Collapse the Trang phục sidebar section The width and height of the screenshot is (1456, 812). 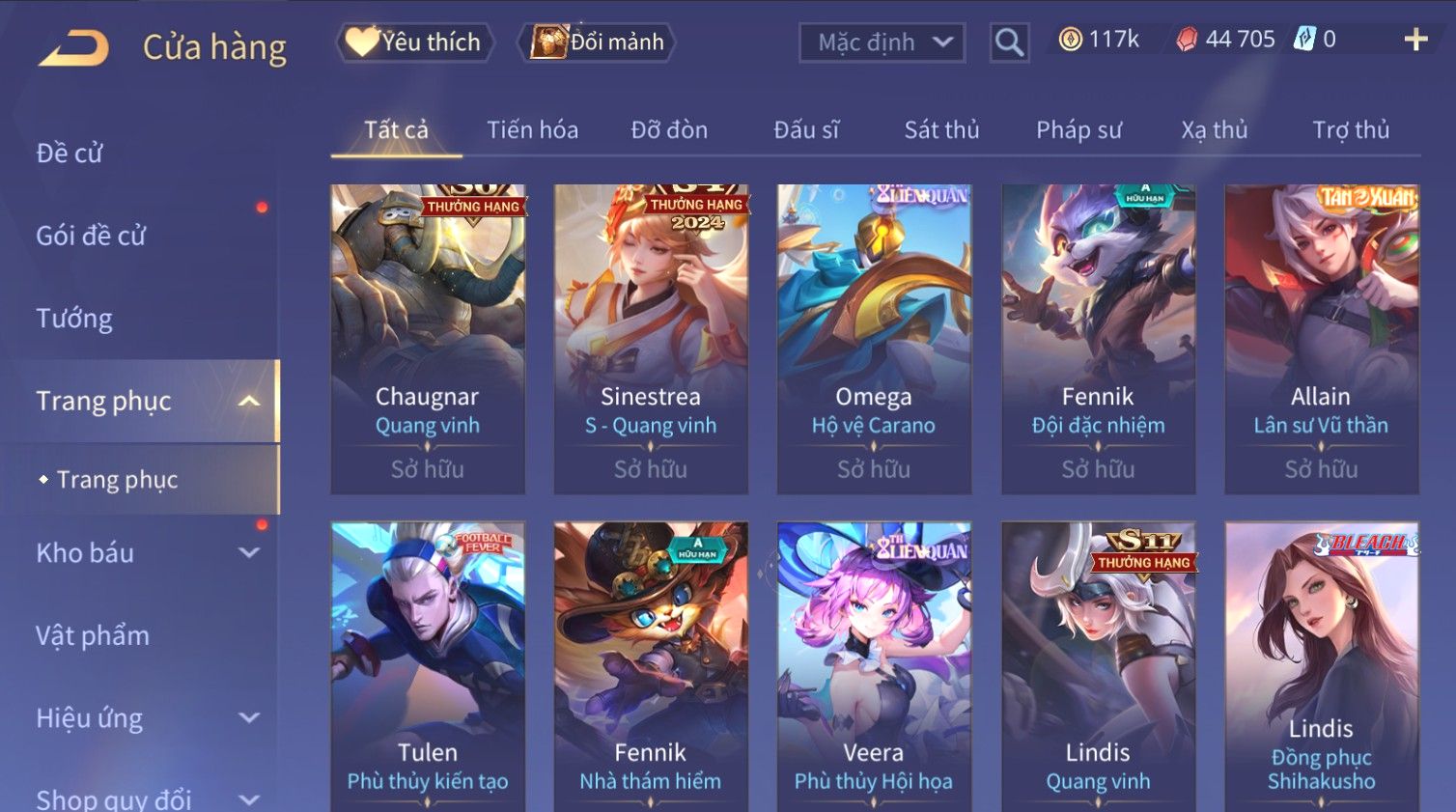(249, 402)
